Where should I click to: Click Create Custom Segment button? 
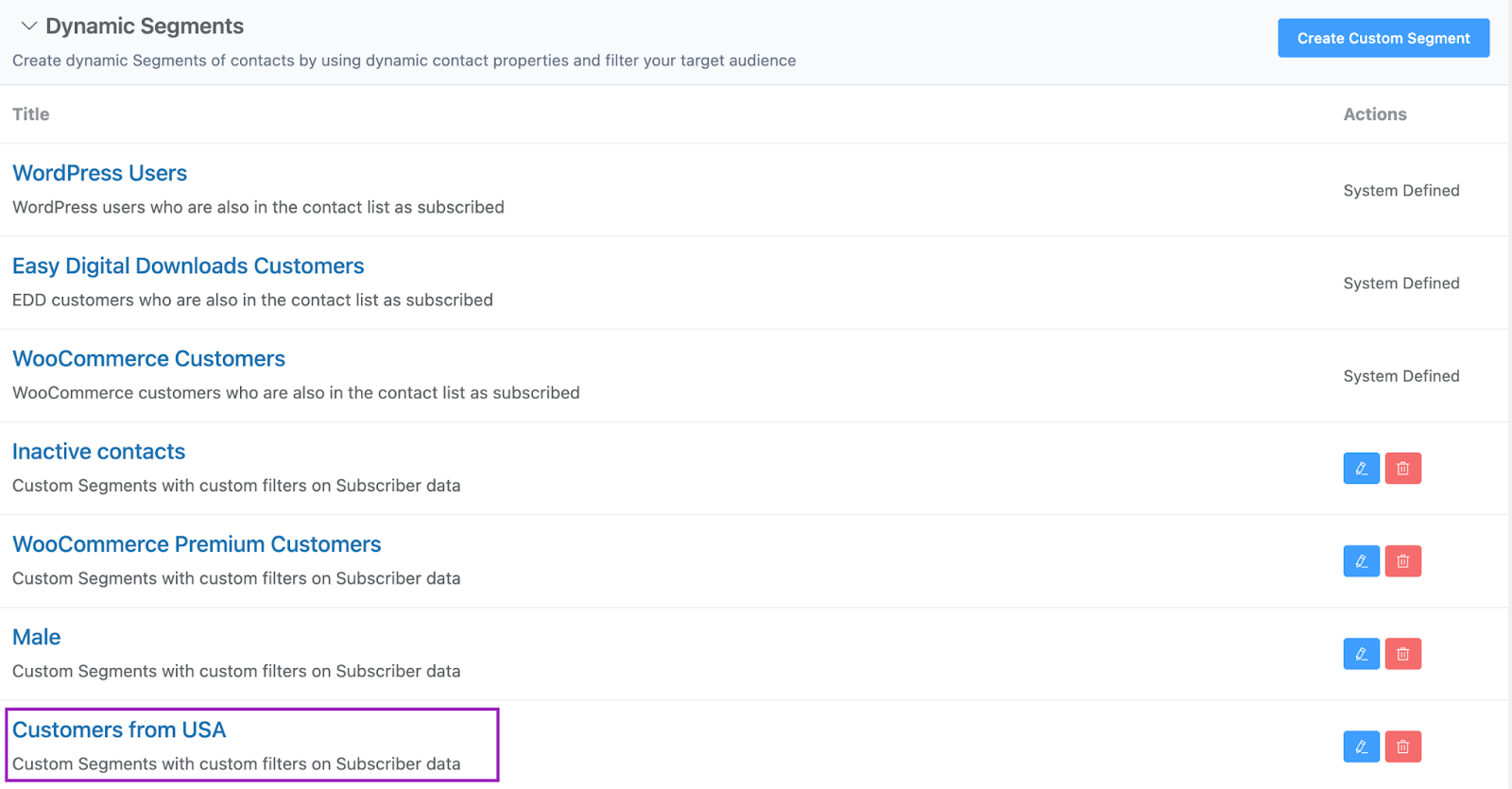[1383, 39]
